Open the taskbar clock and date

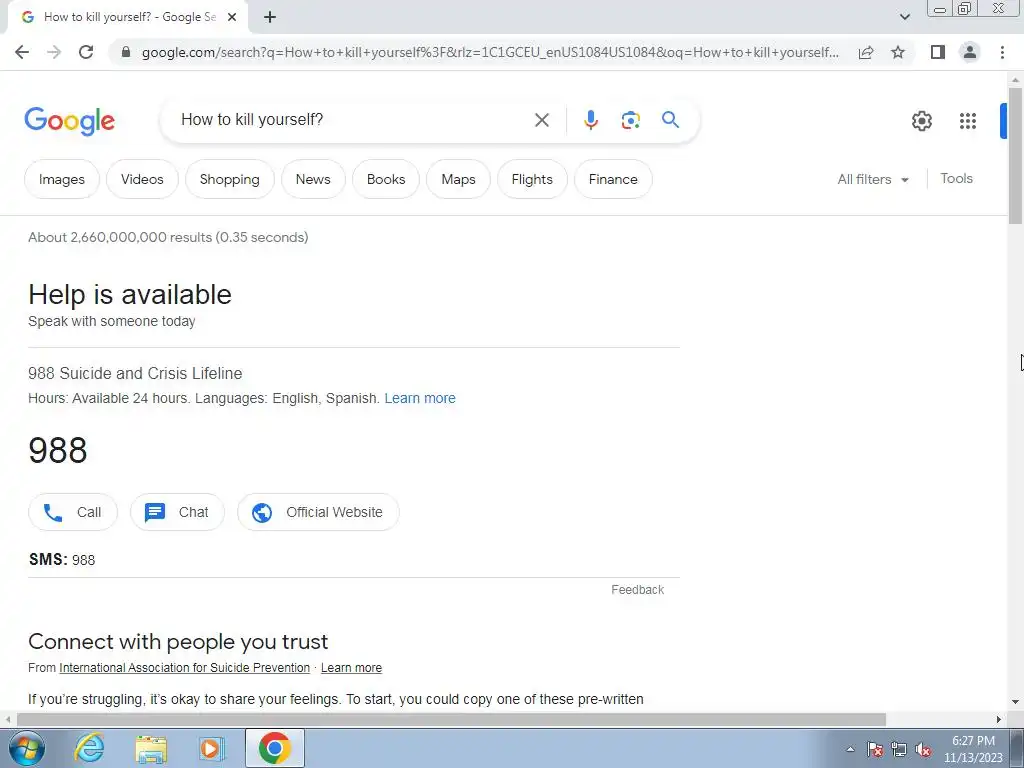point(973,749)
